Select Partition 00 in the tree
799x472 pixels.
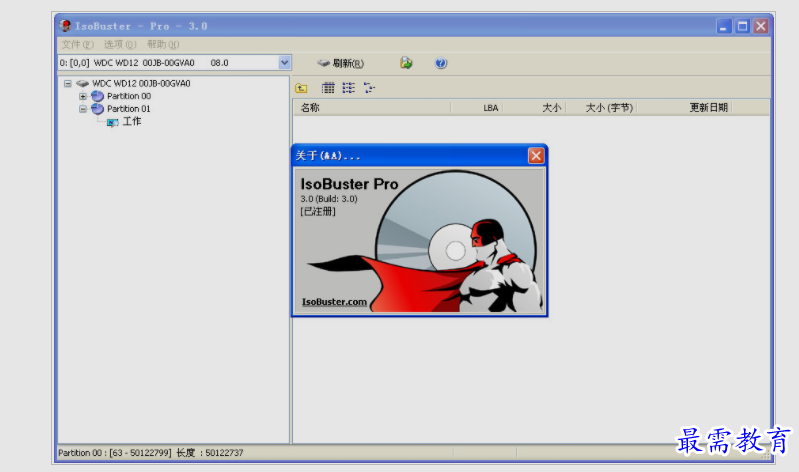click(129, 96)
